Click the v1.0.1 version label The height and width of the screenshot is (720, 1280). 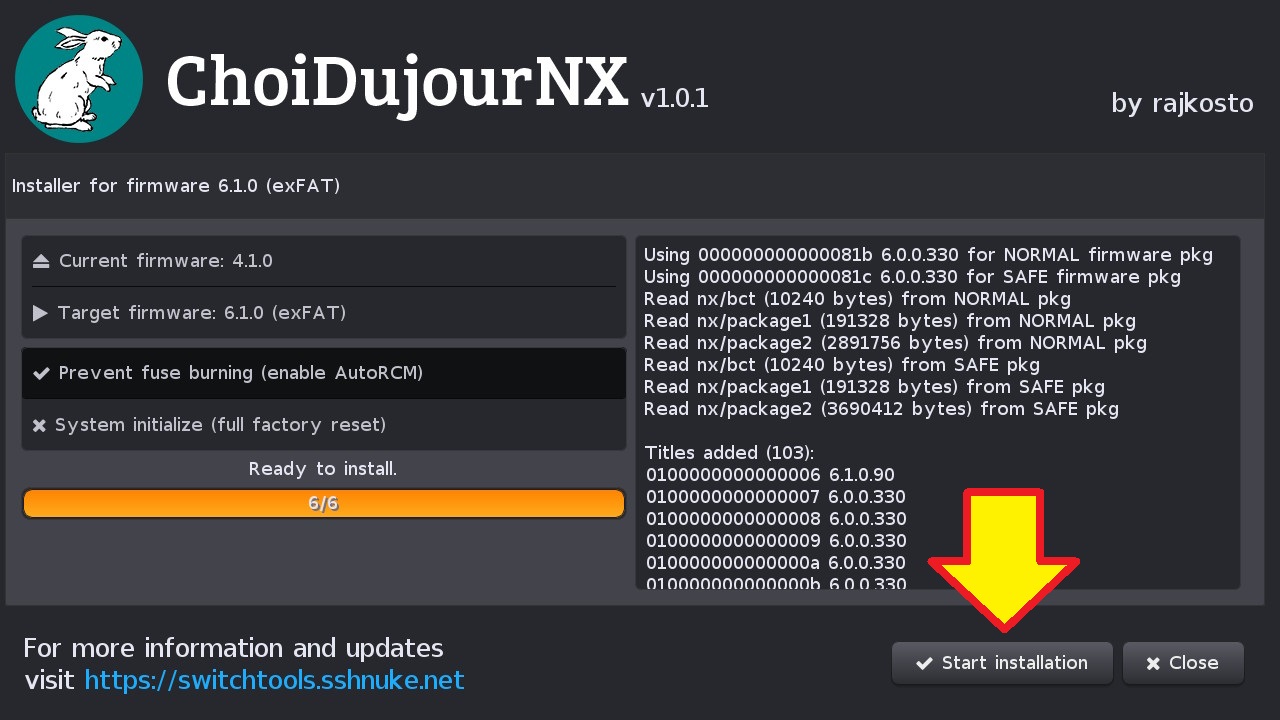[675, 98]
